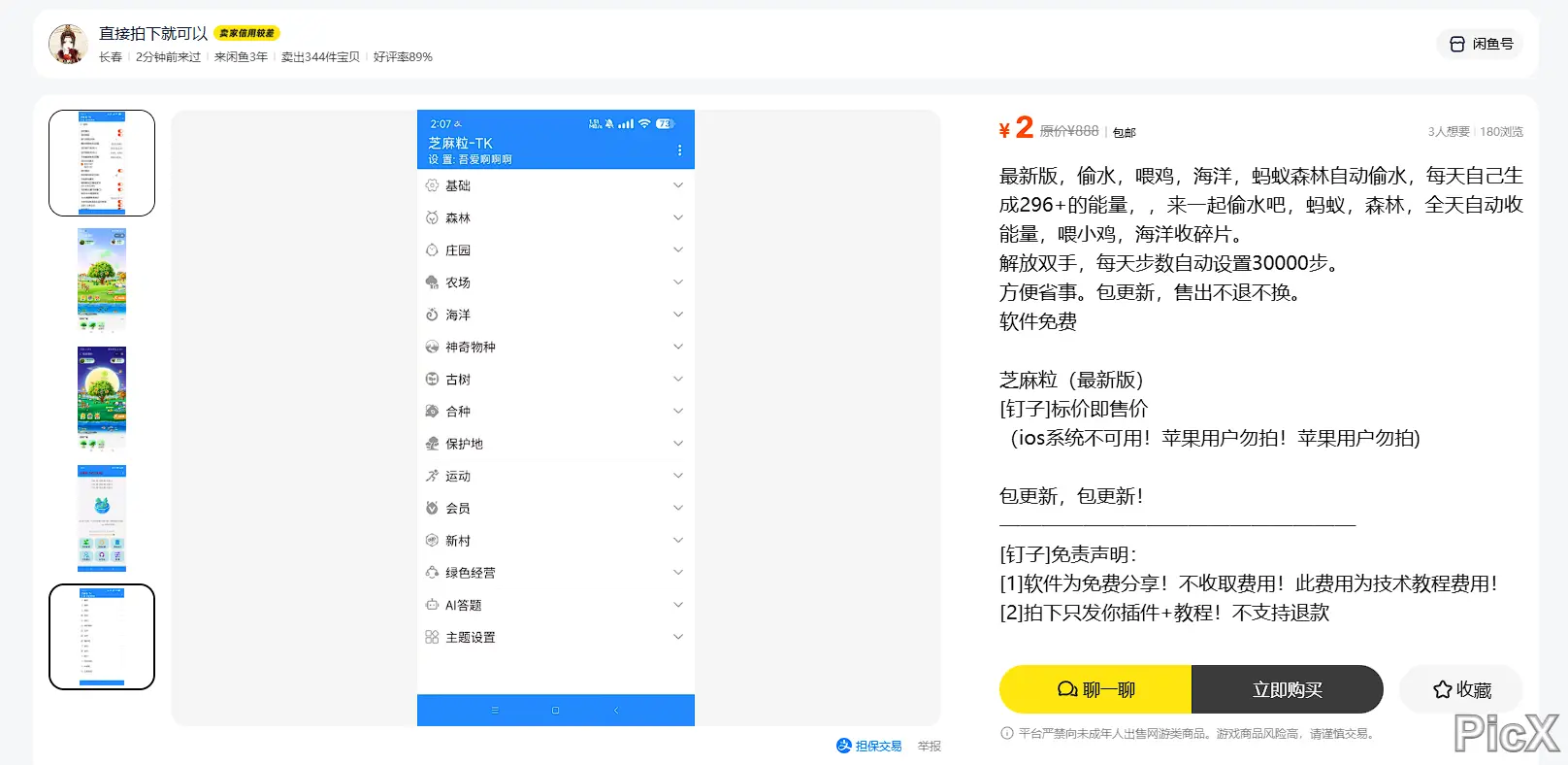Select the third night-tree thumbnail
This screenshot has height=765, width=1568.
[x=102, y=400]
